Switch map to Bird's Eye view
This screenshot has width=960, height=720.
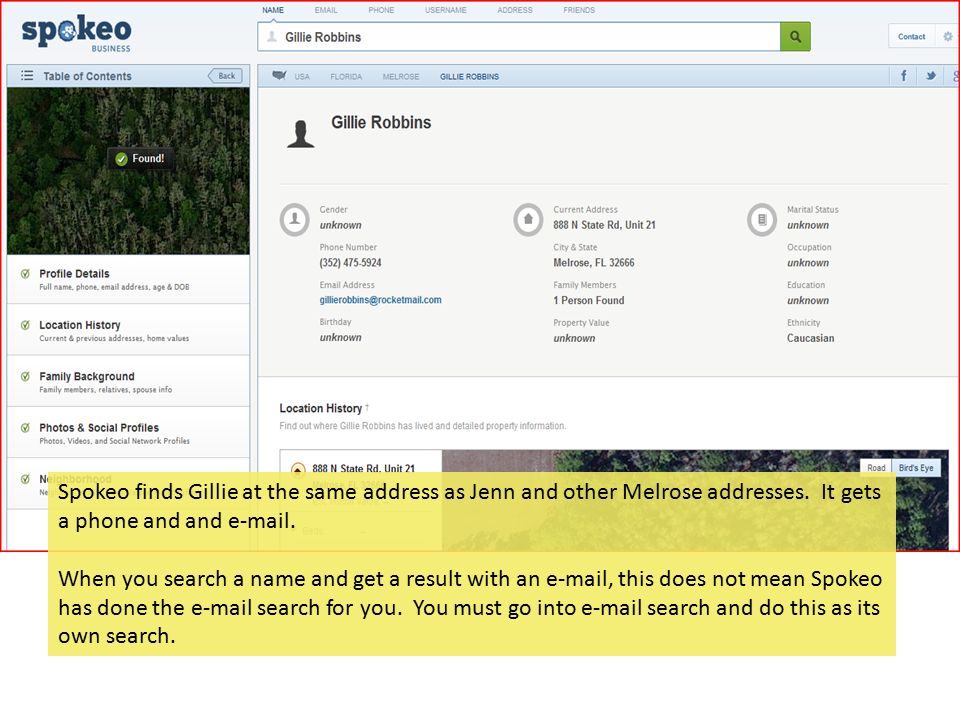(916, 468)
